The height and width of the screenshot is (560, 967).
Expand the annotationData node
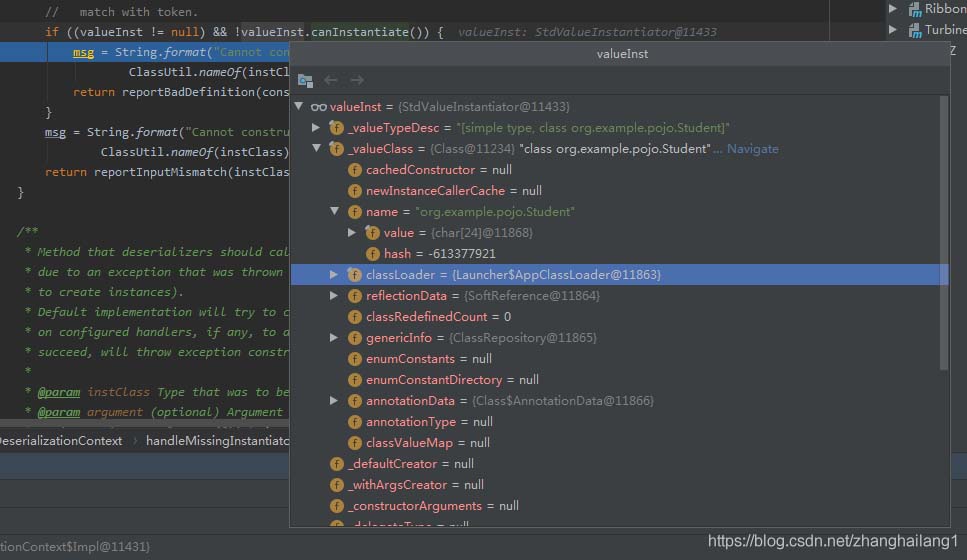[334, 401]
